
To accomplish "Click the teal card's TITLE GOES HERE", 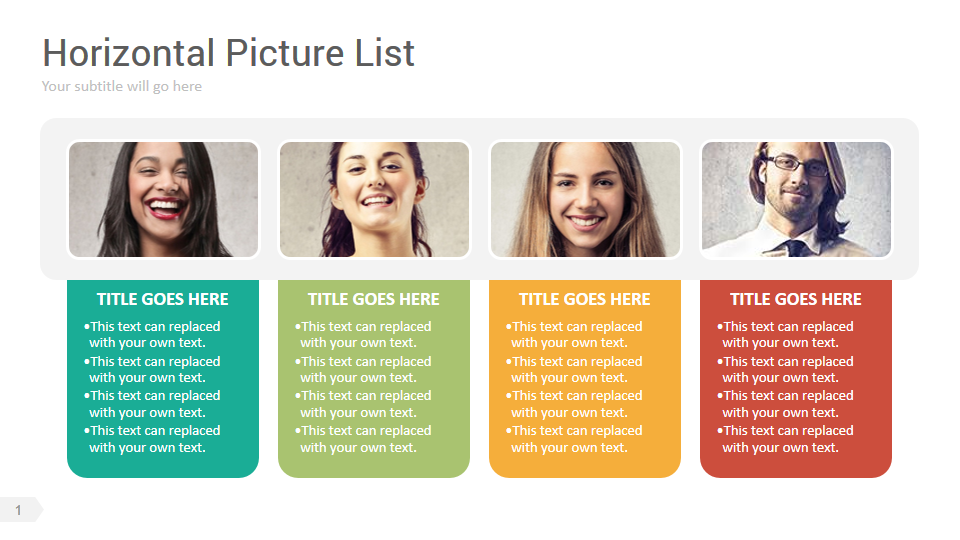I will (x=163, y=299).
